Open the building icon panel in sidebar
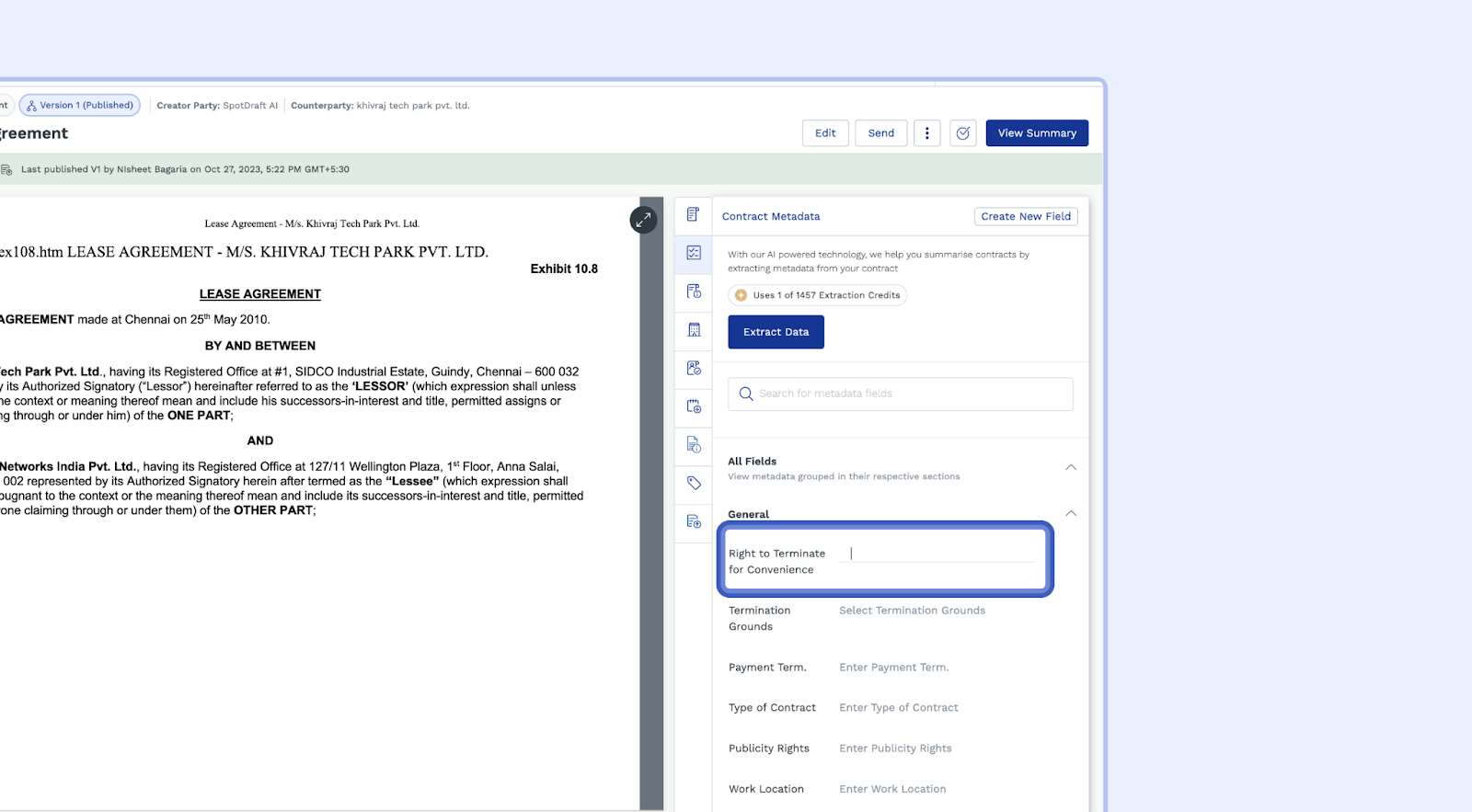This screenshot has height=812, width=1472. tap(694, 330)
